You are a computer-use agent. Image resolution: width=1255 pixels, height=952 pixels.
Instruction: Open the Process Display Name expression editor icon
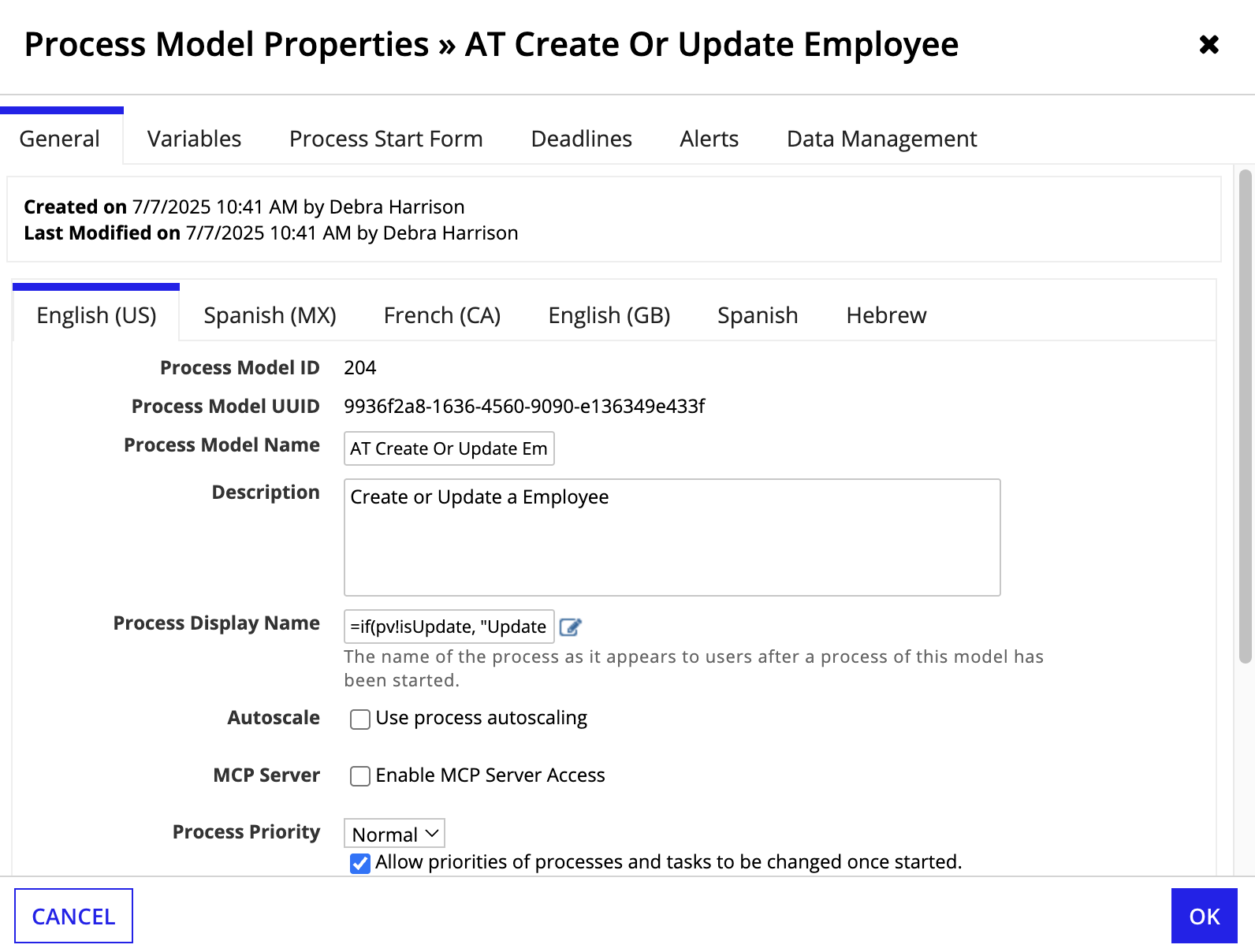click(x=570, y=627)
